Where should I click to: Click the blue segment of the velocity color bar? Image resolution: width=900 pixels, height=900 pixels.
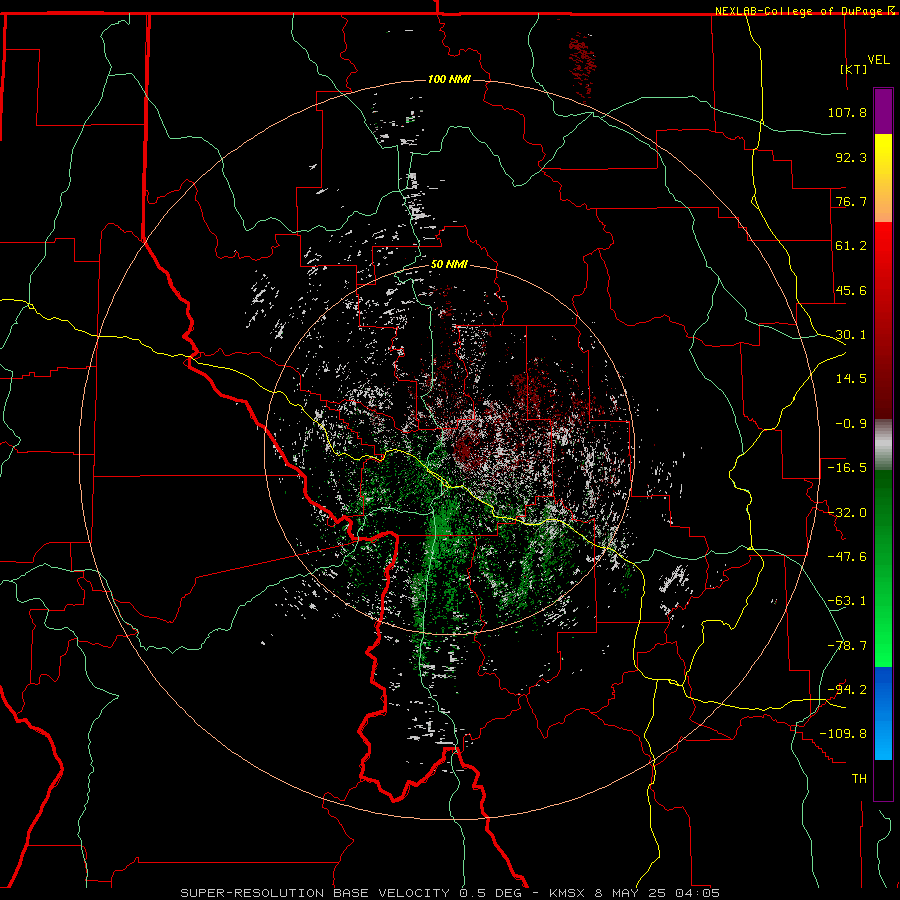883,713
